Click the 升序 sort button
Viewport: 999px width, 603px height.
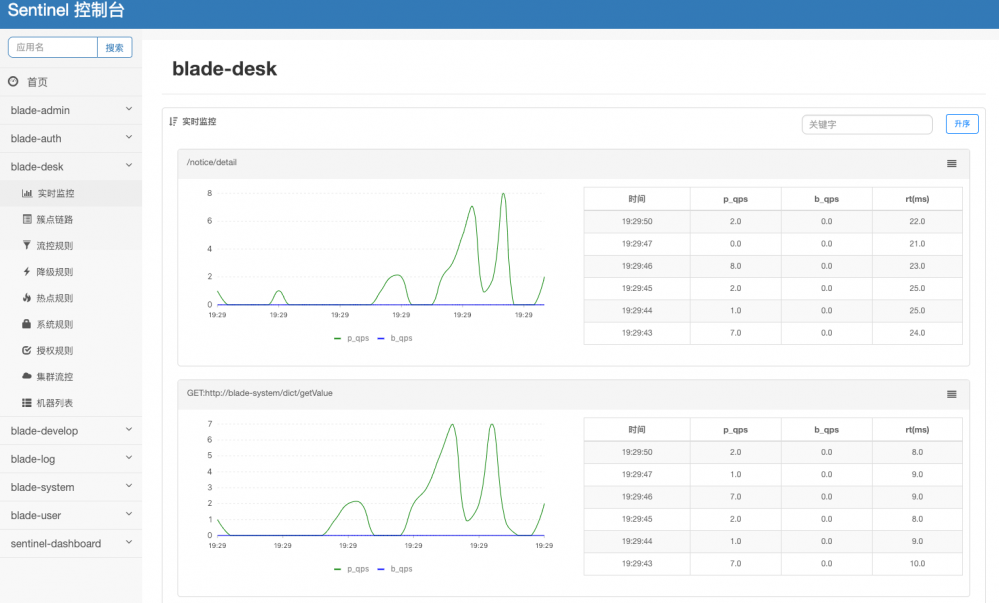(961, 123)
